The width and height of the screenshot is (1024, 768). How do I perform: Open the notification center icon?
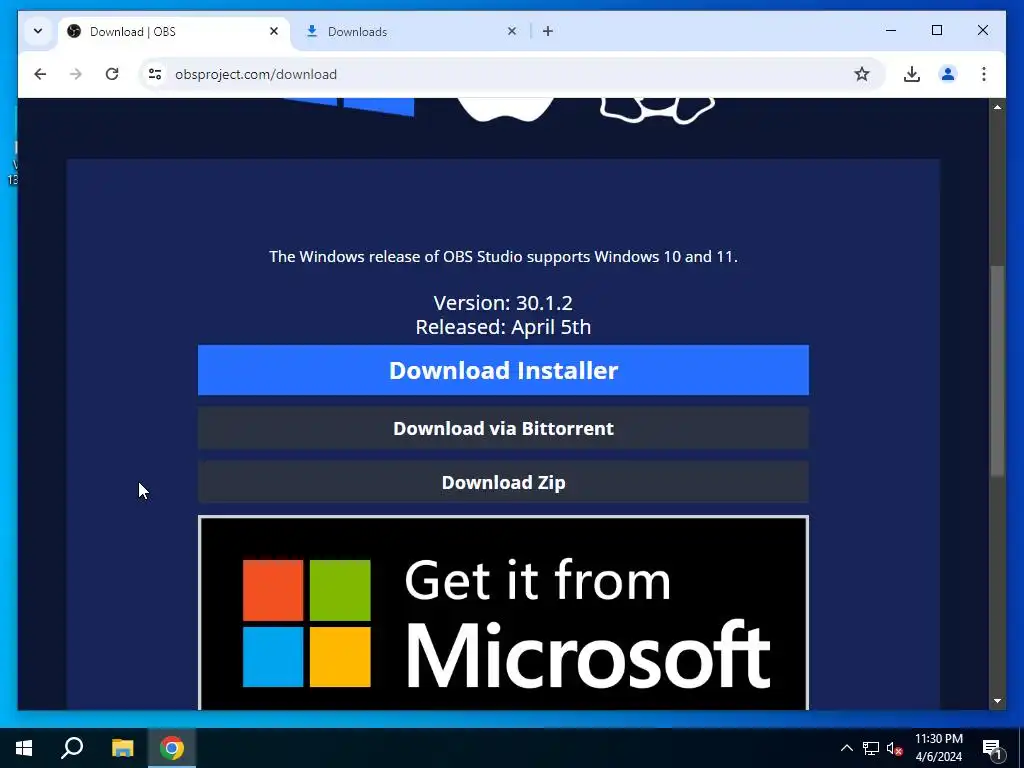click(993, 748)
